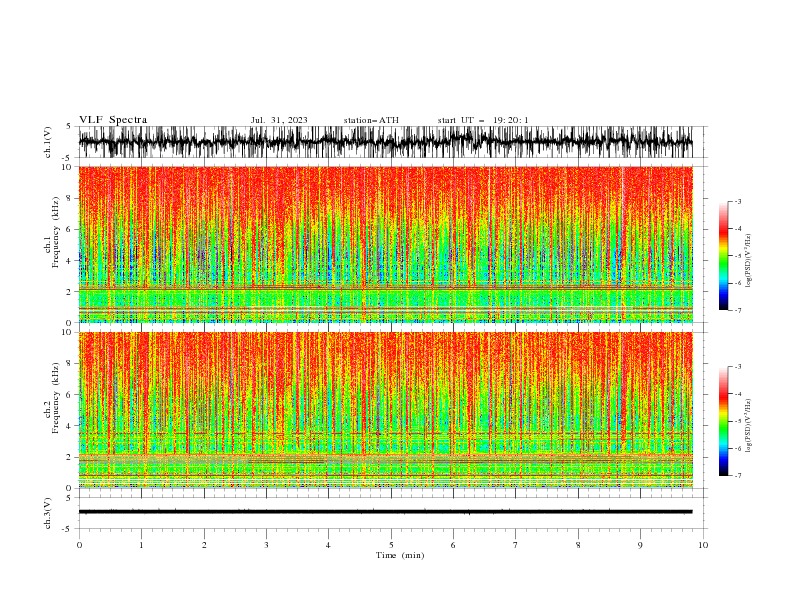Click the ch.2 color bar log(PSD) unit label
Screen dimensions: 792x612
coord(749,426)
